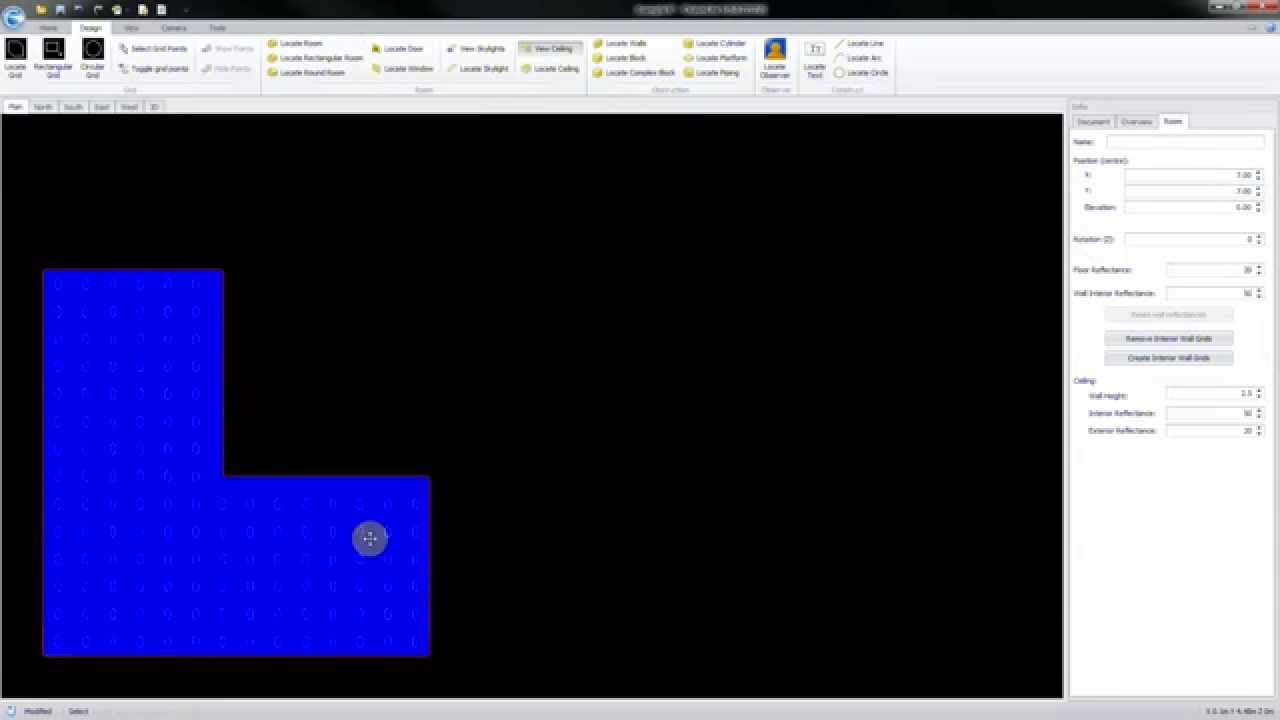Select Locate Cylinder tool
1280x720 pixels.
pyautogui.click(x=715, y=44)
